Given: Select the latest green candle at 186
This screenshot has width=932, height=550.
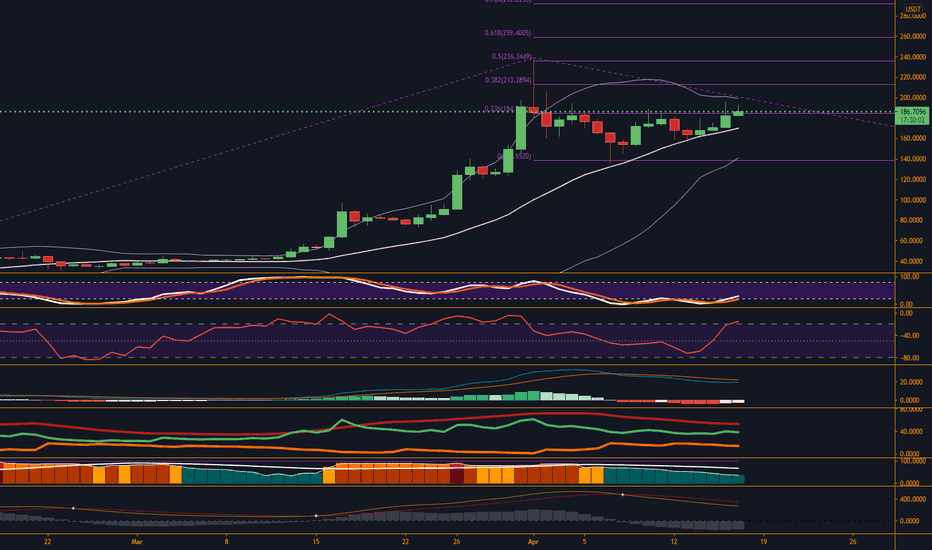Looking at the screenshot, I should 738,113.
